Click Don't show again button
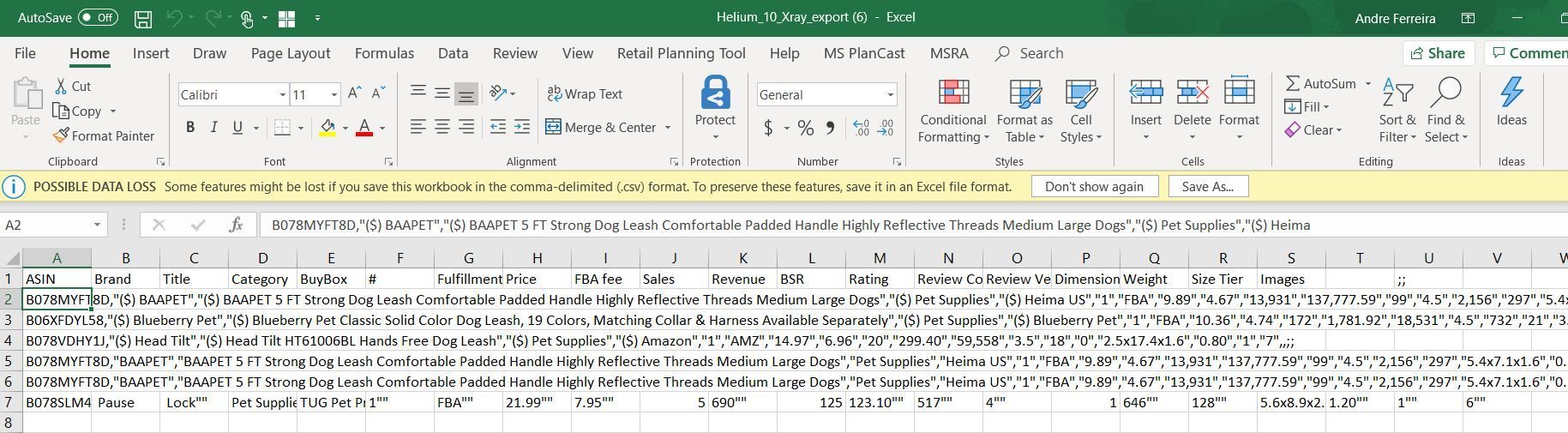Viewport: 1568px width, 433px height. coord(1094,187)
